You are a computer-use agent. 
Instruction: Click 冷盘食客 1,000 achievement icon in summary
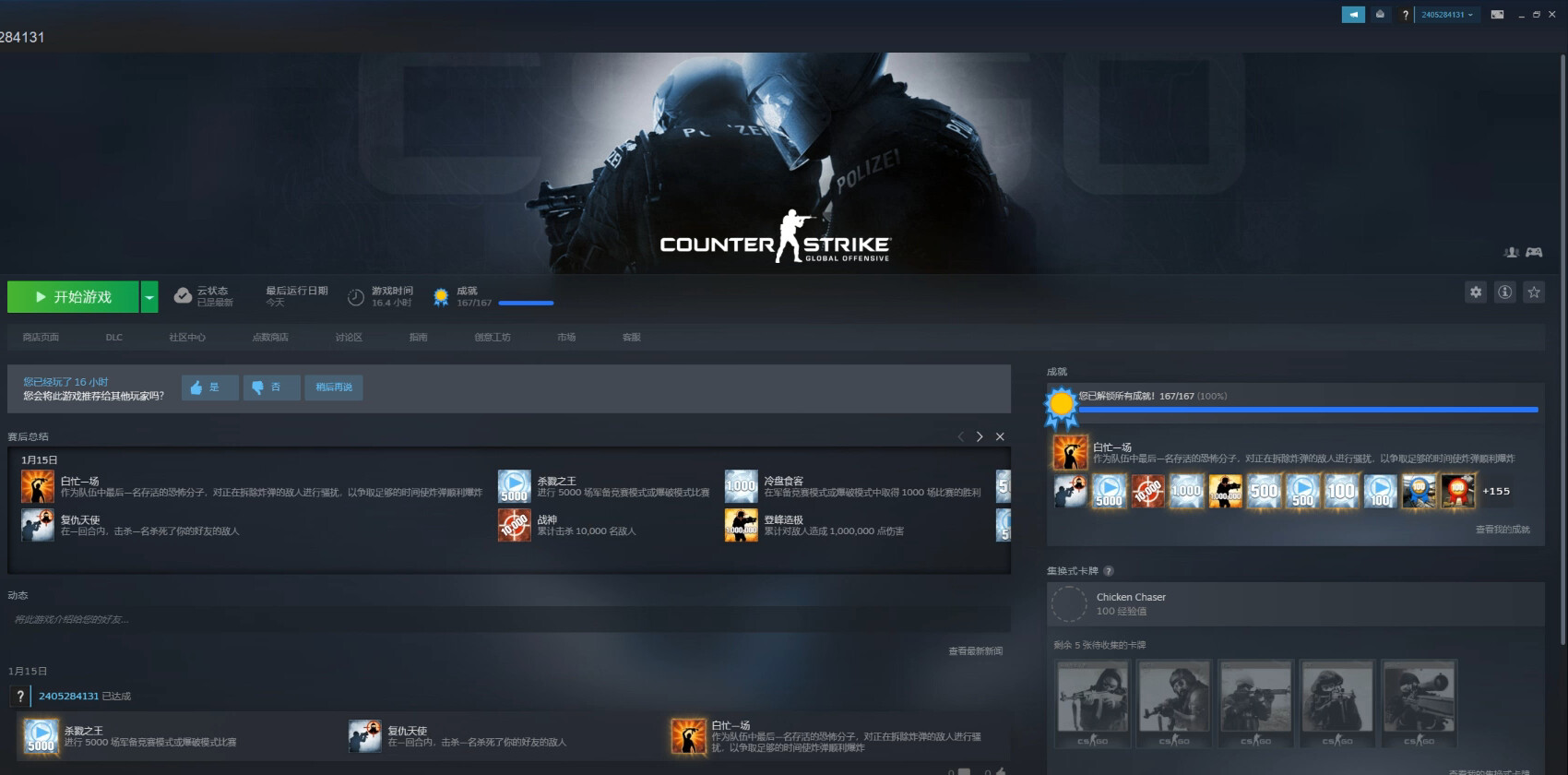tap(741, 486)
